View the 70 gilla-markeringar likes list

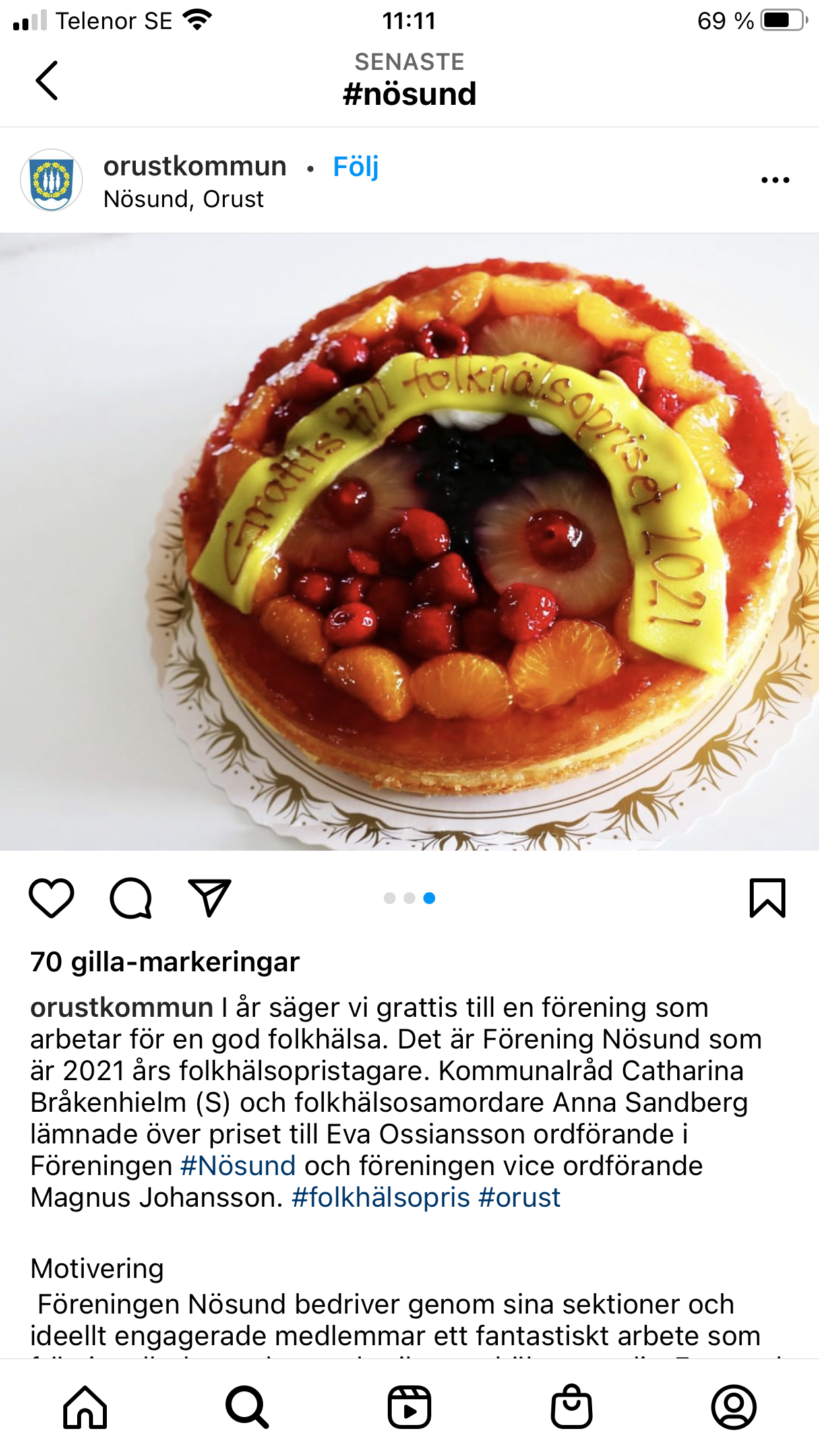165,962
